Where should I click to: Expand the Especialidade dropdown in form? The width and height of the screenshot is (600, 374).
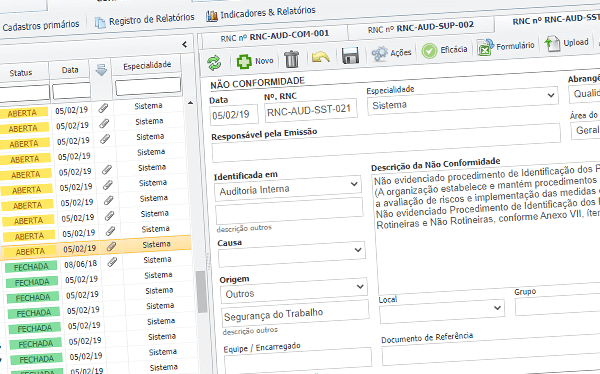pos(551,95)
